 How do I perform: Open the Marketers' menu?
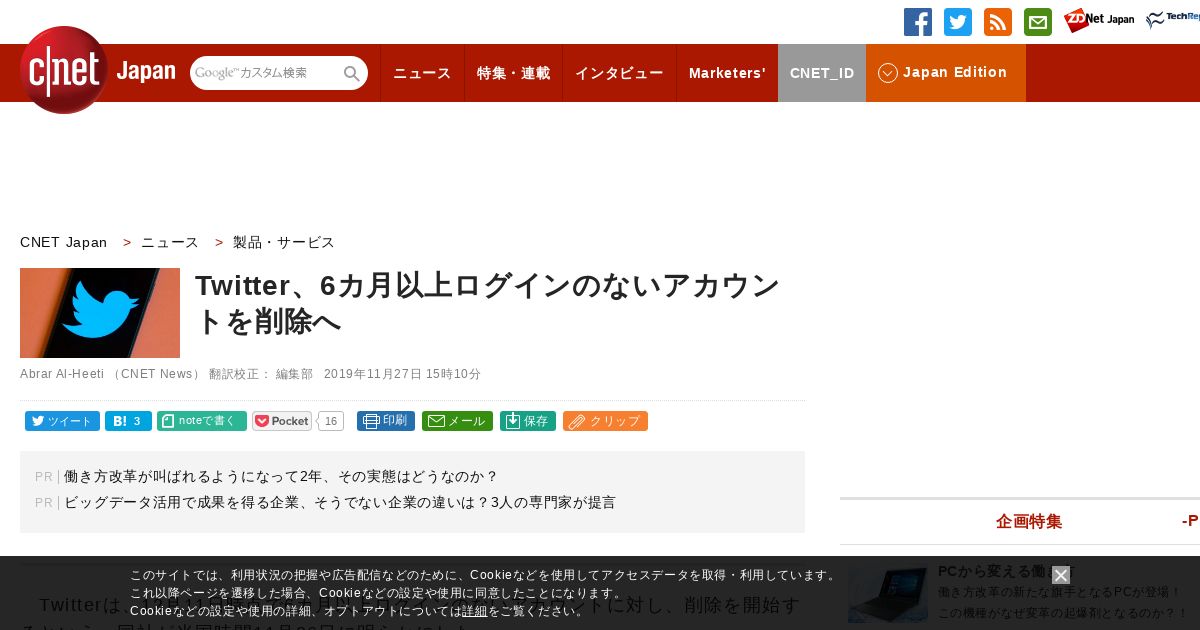[727, 73]
